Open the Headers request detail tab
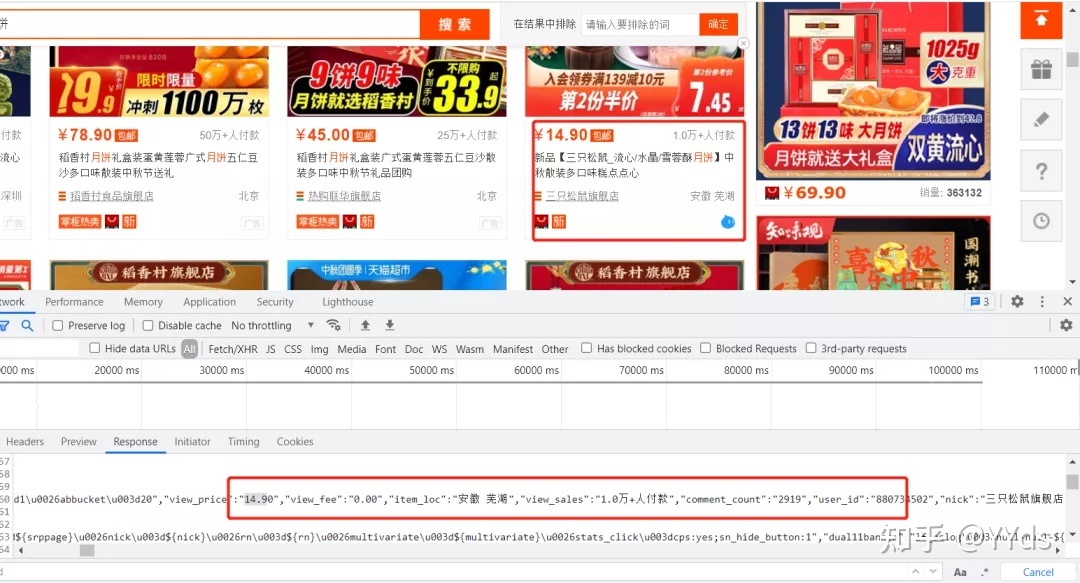The width and height of the screenshot is (1080, 583). tap(25, 442)
